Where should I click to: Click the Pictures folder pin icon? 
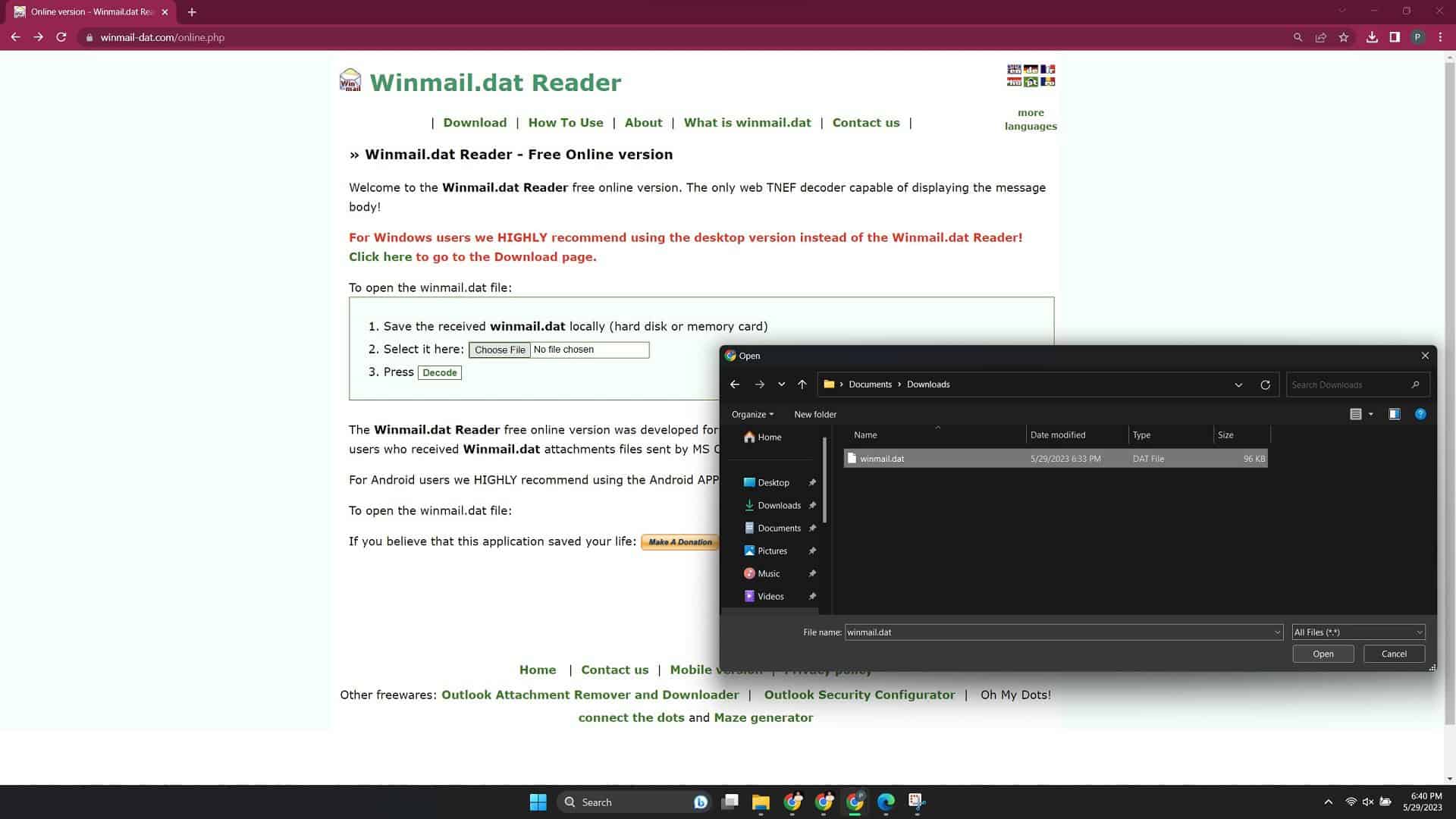812,550
